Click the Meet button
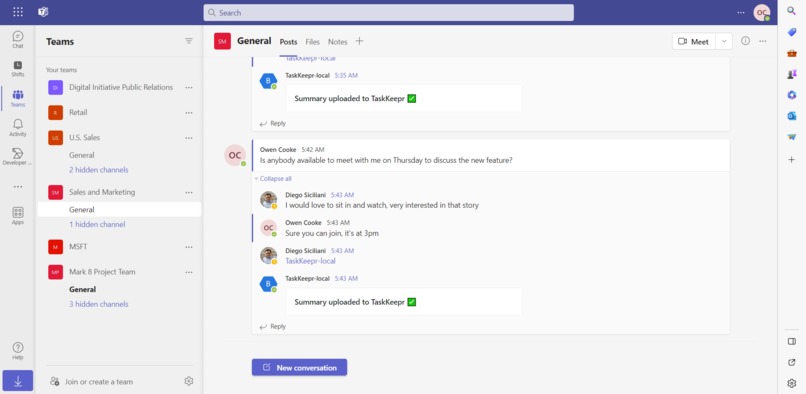Image resolution: width=806 pixels, height=394 pixels. [694, 42]
